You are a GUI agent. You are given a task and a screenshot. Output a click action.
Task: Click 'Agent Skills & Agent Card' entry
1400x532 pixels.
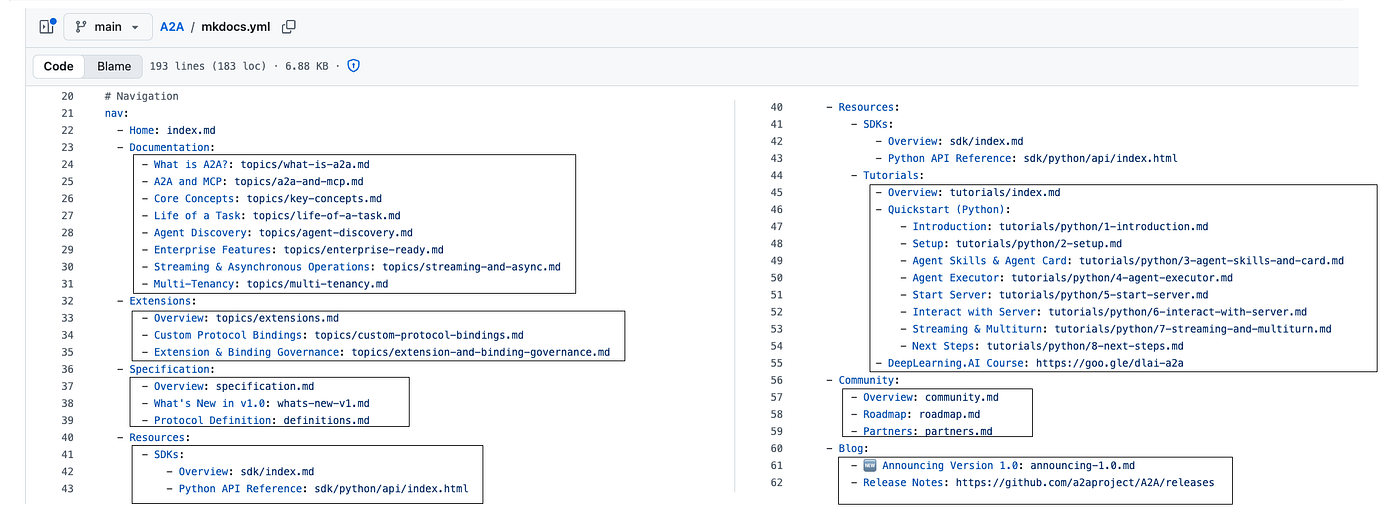pos(1122,260)
